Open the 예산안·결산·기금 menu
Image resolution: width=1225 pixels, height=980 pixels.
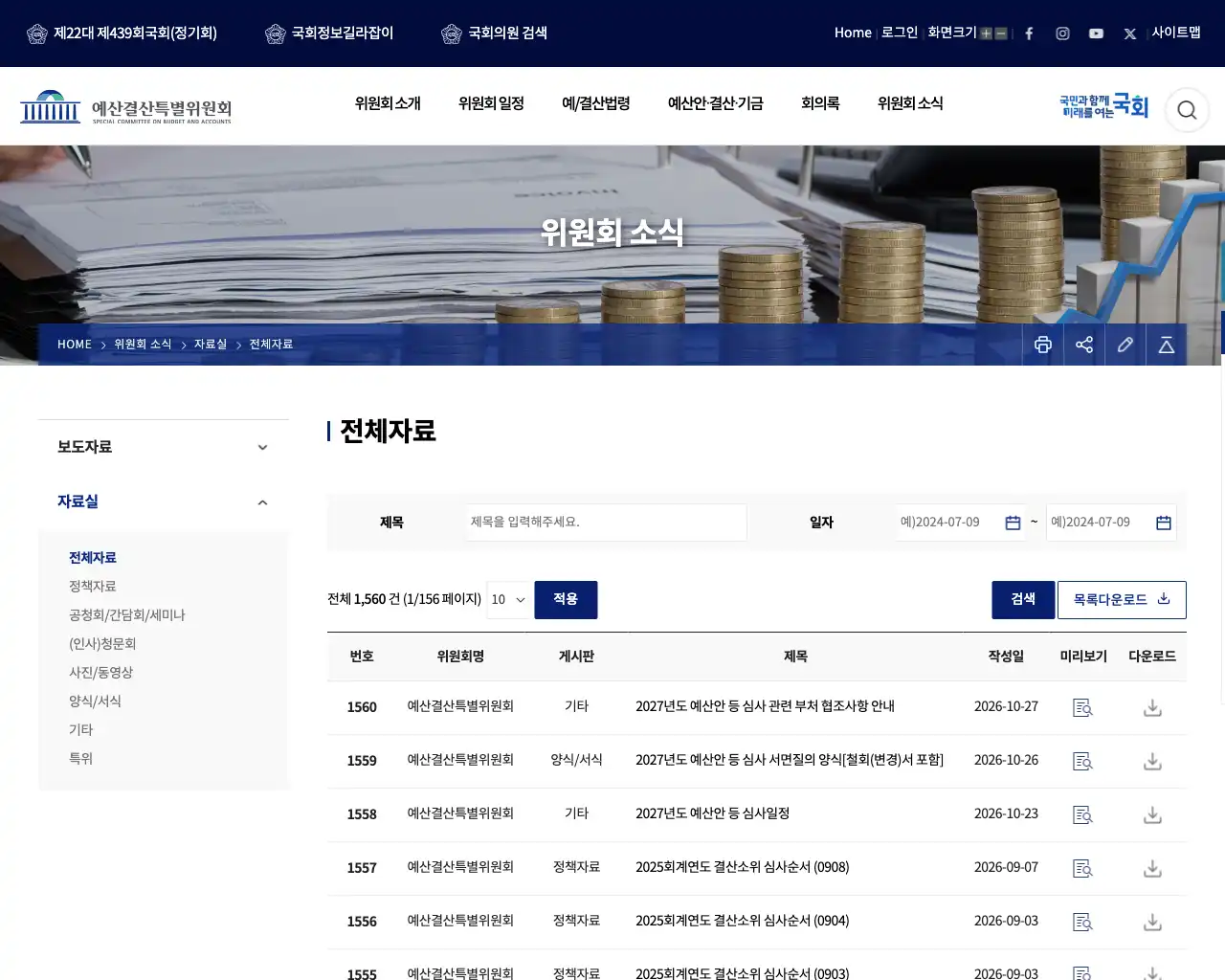click(716, 103)
